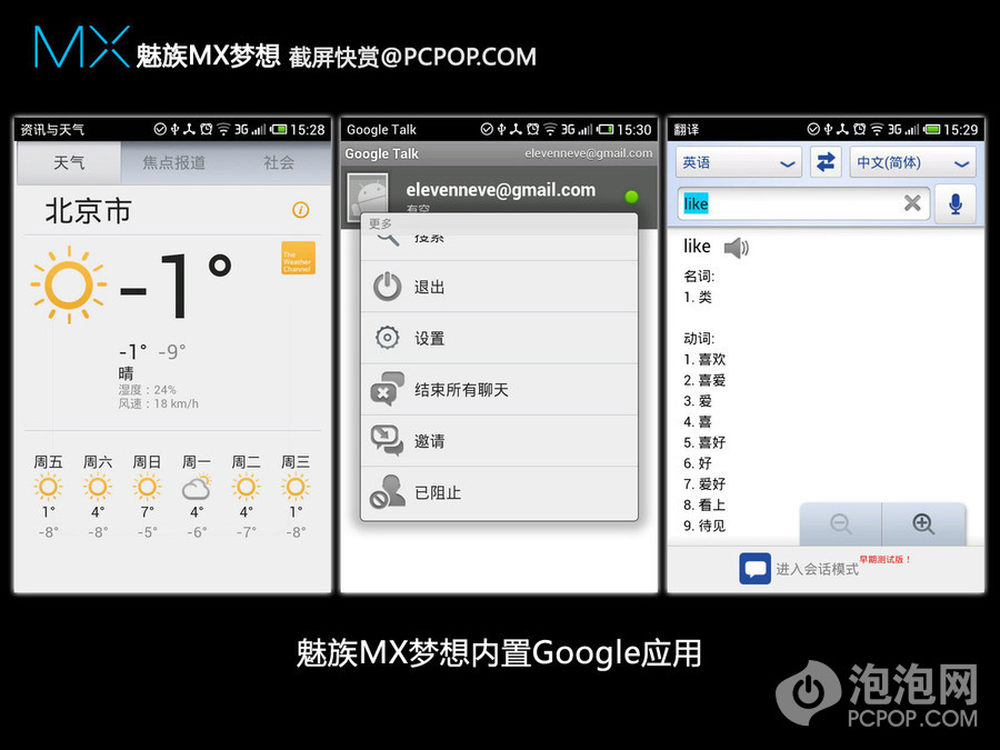Choose 设置 from the 更多 menu
The image size is (1000, 750).
499,338
